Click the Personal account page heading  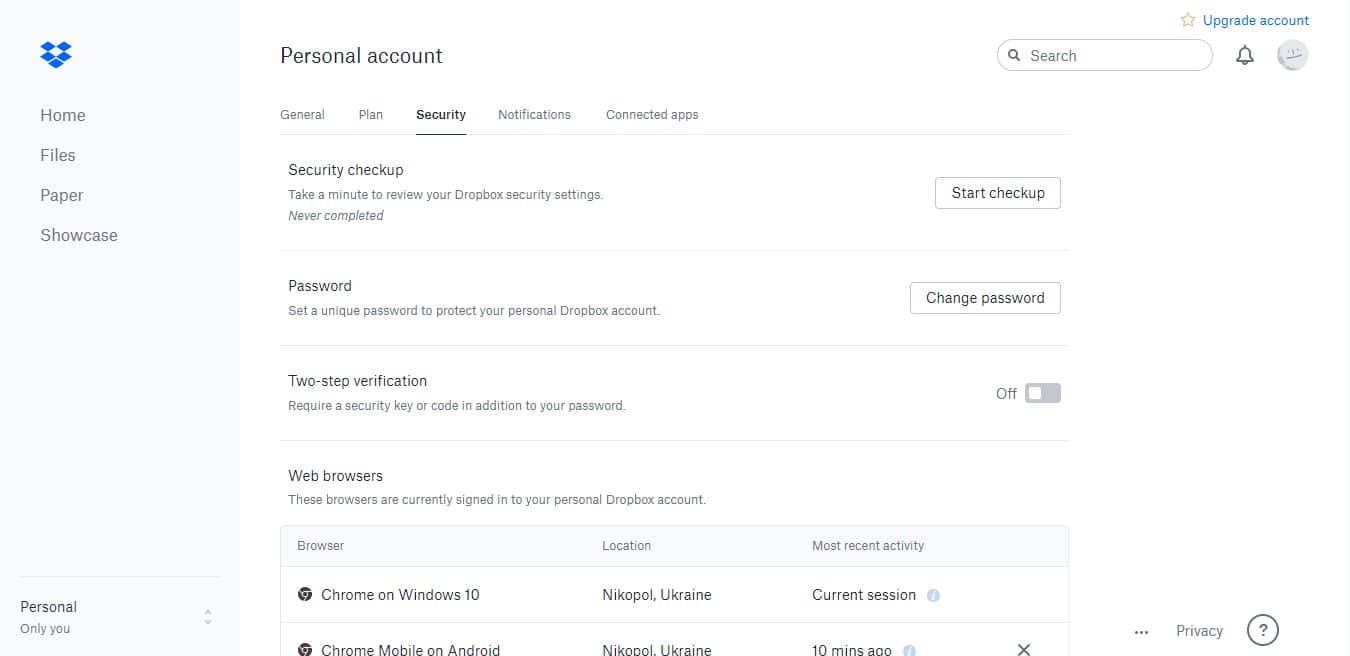[361, 56]
